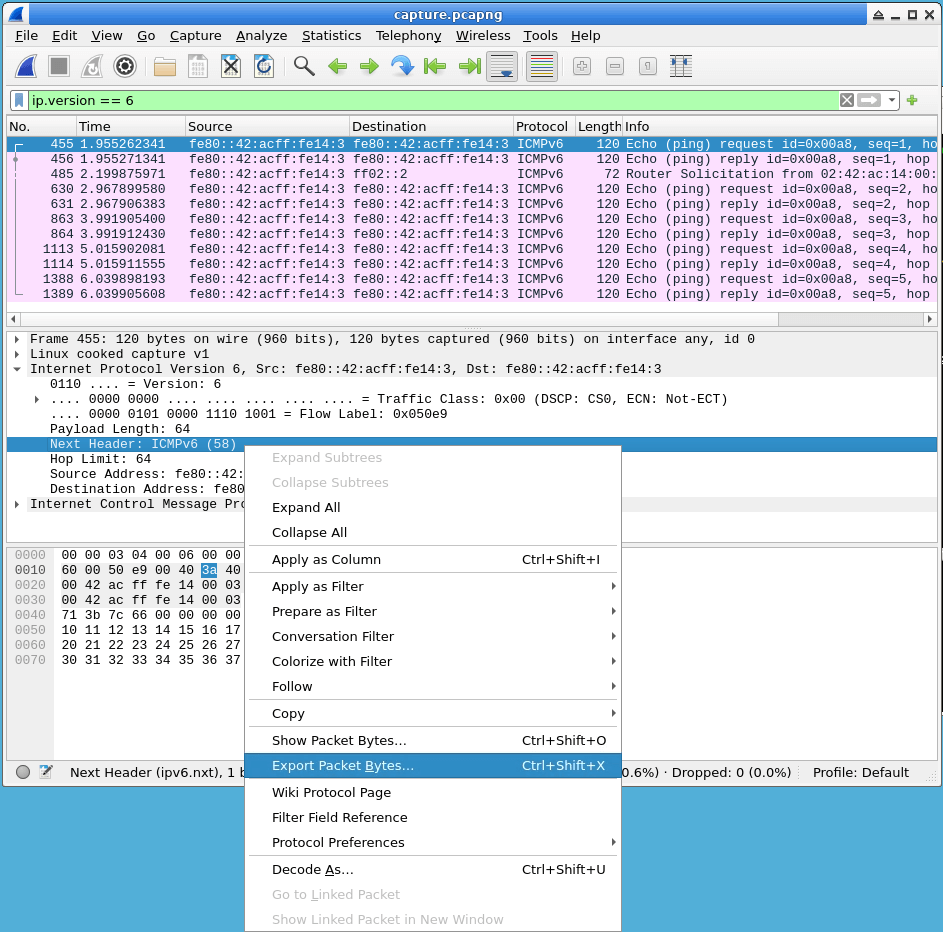This screenshot has width=943, height=932.
Task: Go to specified packet icon
Action: click(x=402, y=66)
